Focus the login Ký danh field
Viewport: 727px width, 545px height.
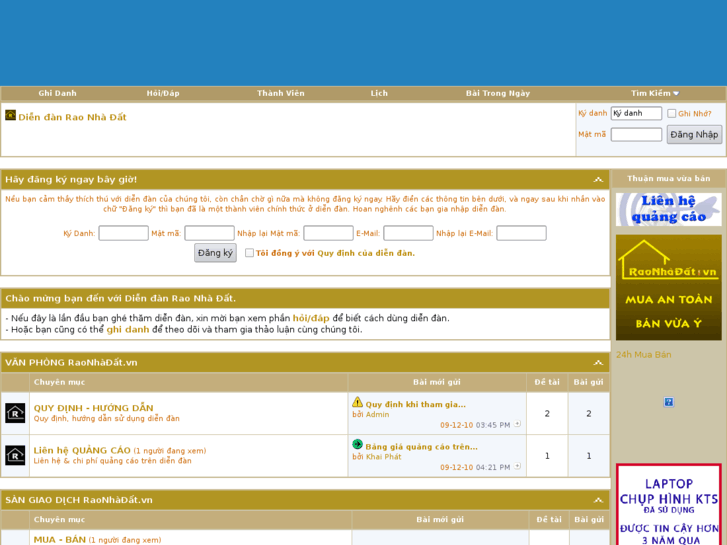636,113
